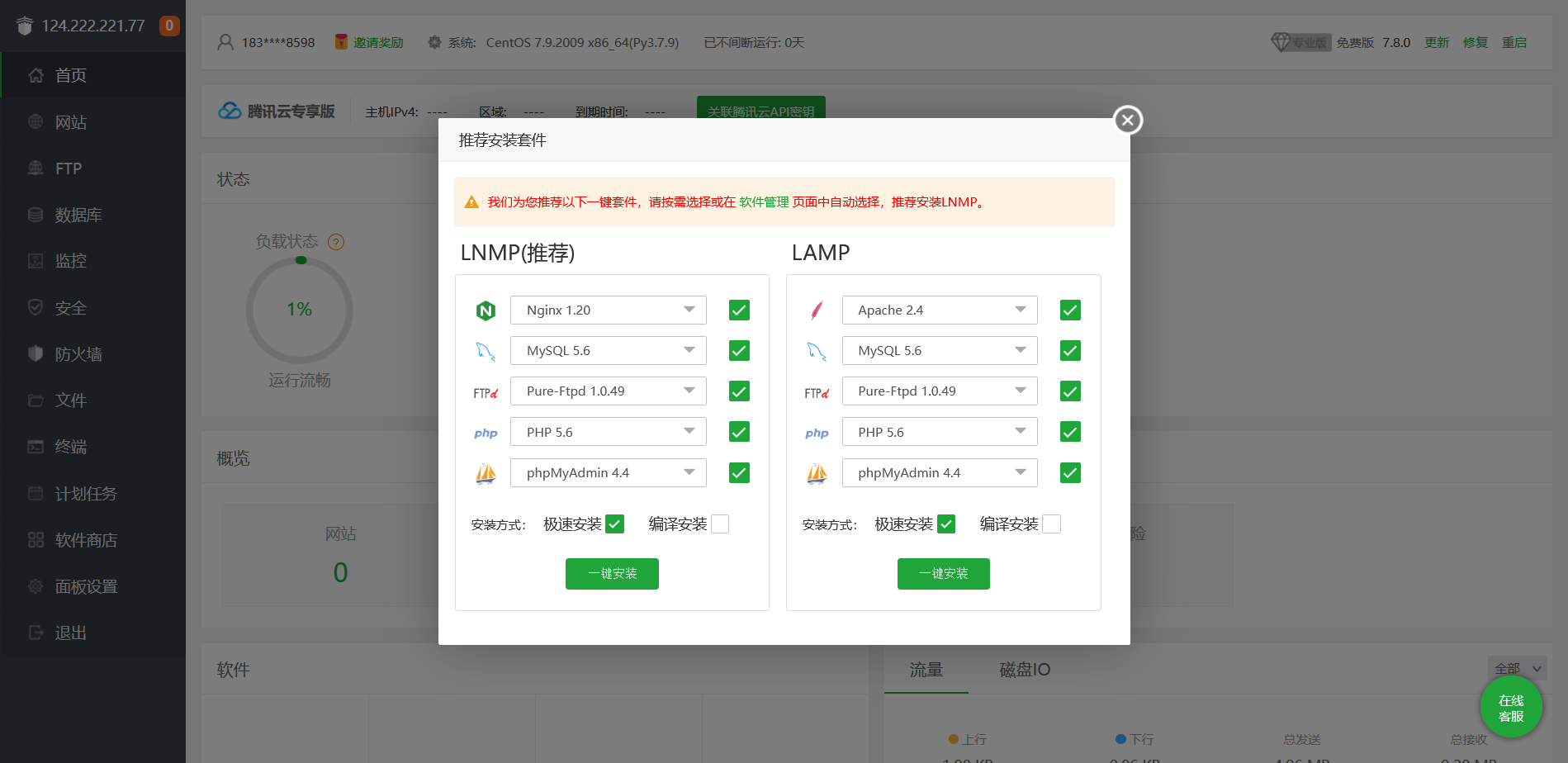This screenshot has width=1568, height=763.
Task: Click the 重启 link in top bar
Action: click(1514, 42)
